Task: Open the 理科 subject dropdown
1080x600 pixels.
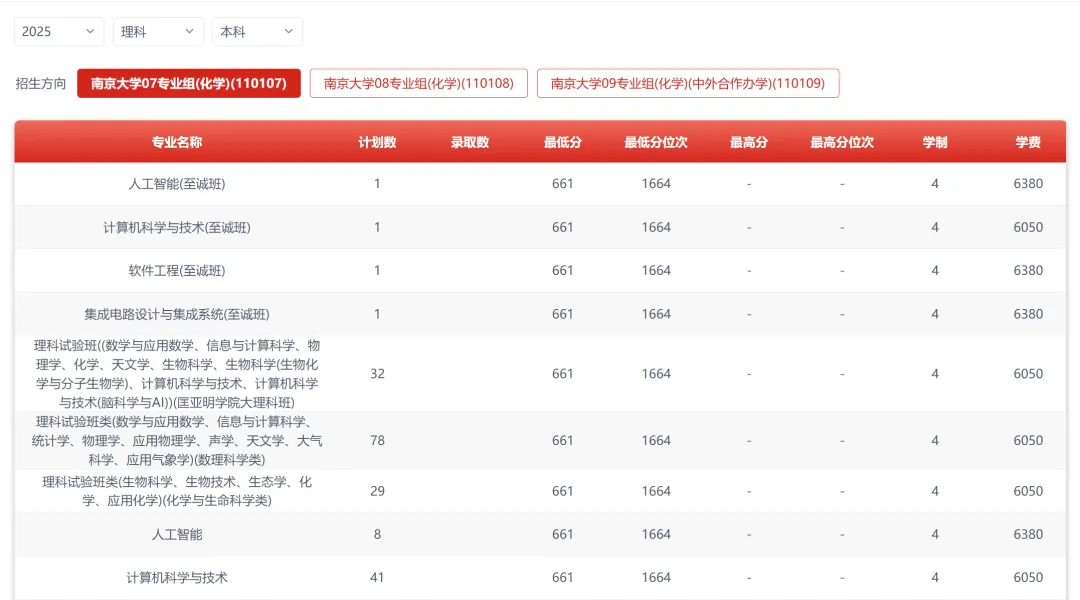Action: (x=158, y=32)
